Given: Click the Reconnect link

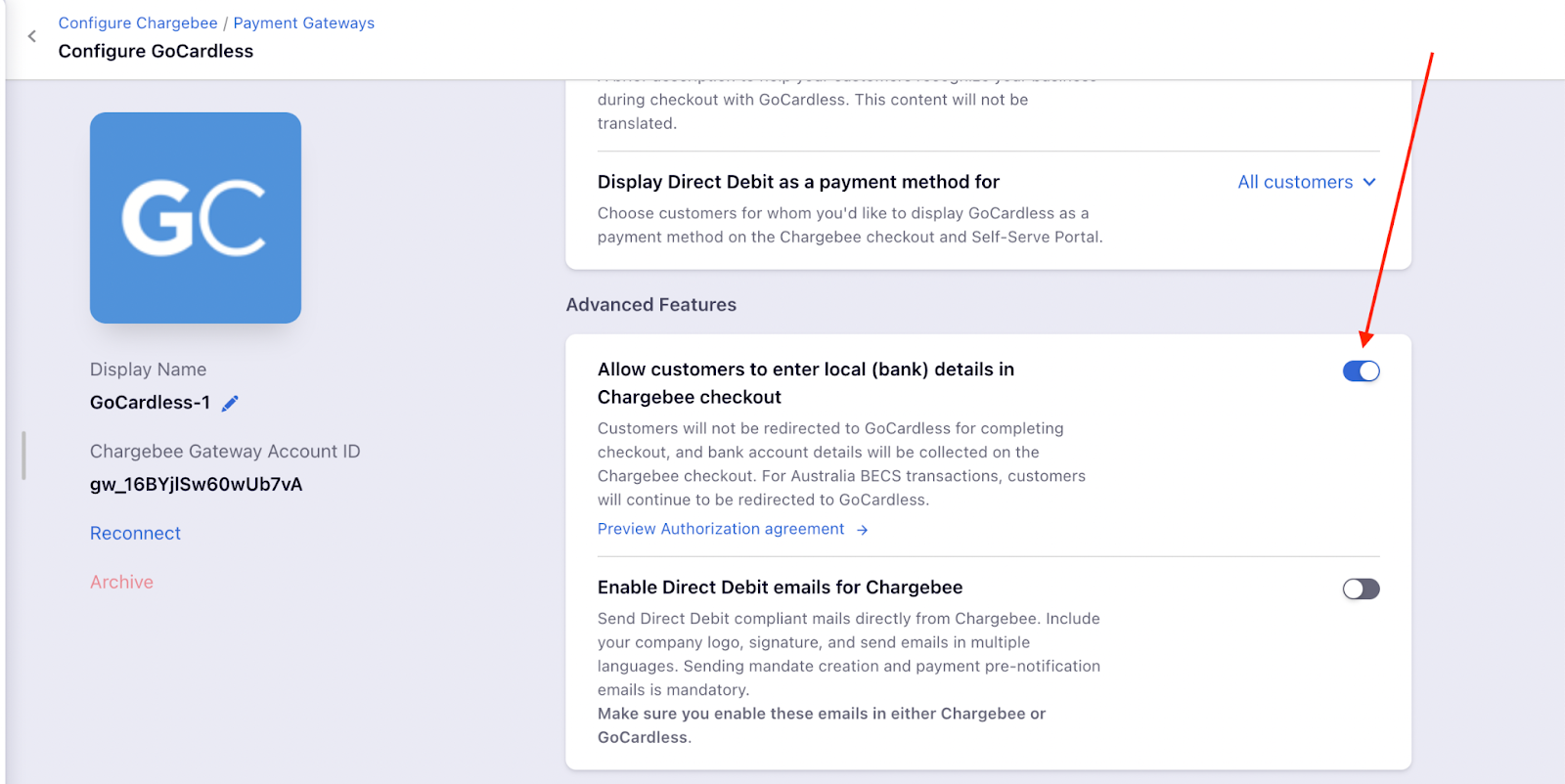Looking at the screenshot, I should click(x=135, y=533).
